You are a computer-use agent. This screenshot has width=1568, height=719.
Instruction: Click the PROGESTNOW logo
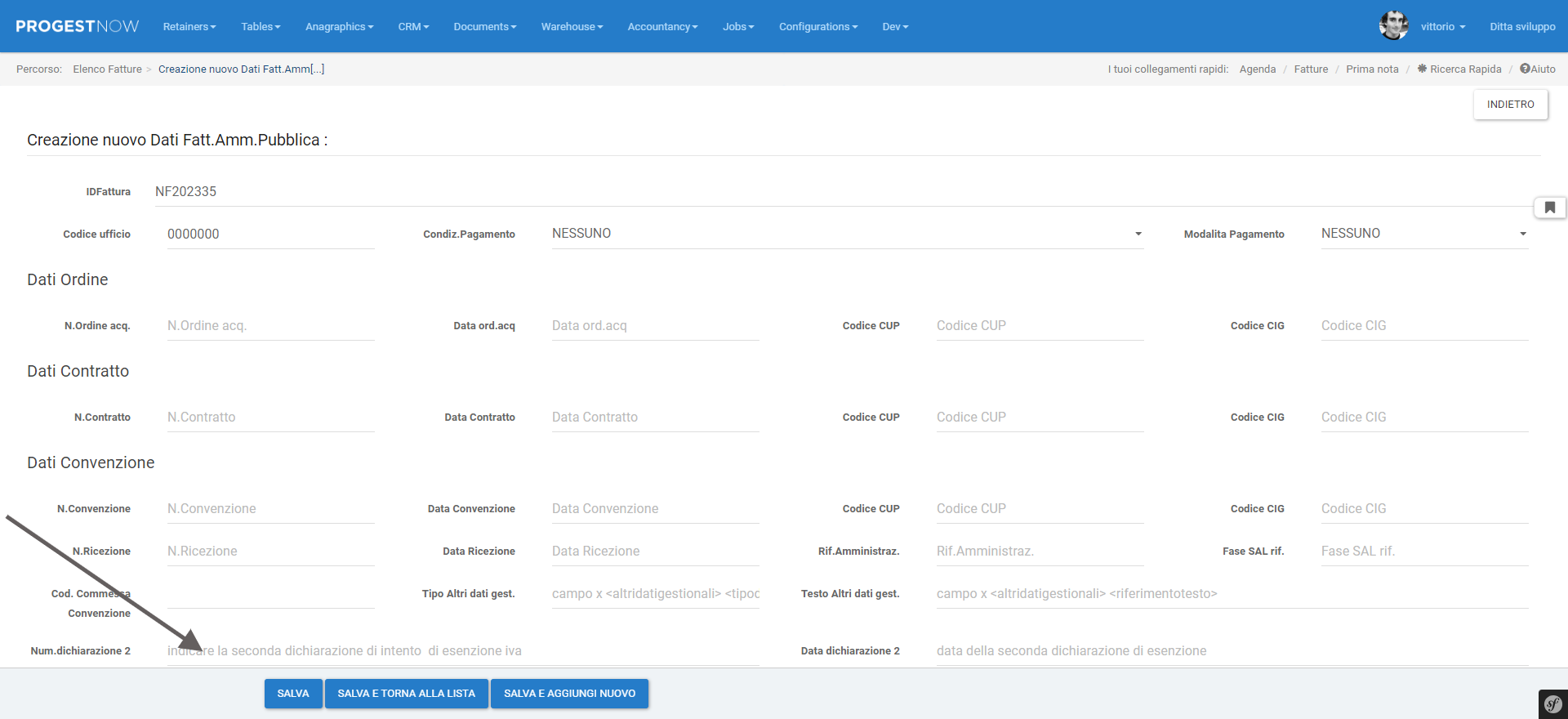pyautogui.click(x=77, y=26)
